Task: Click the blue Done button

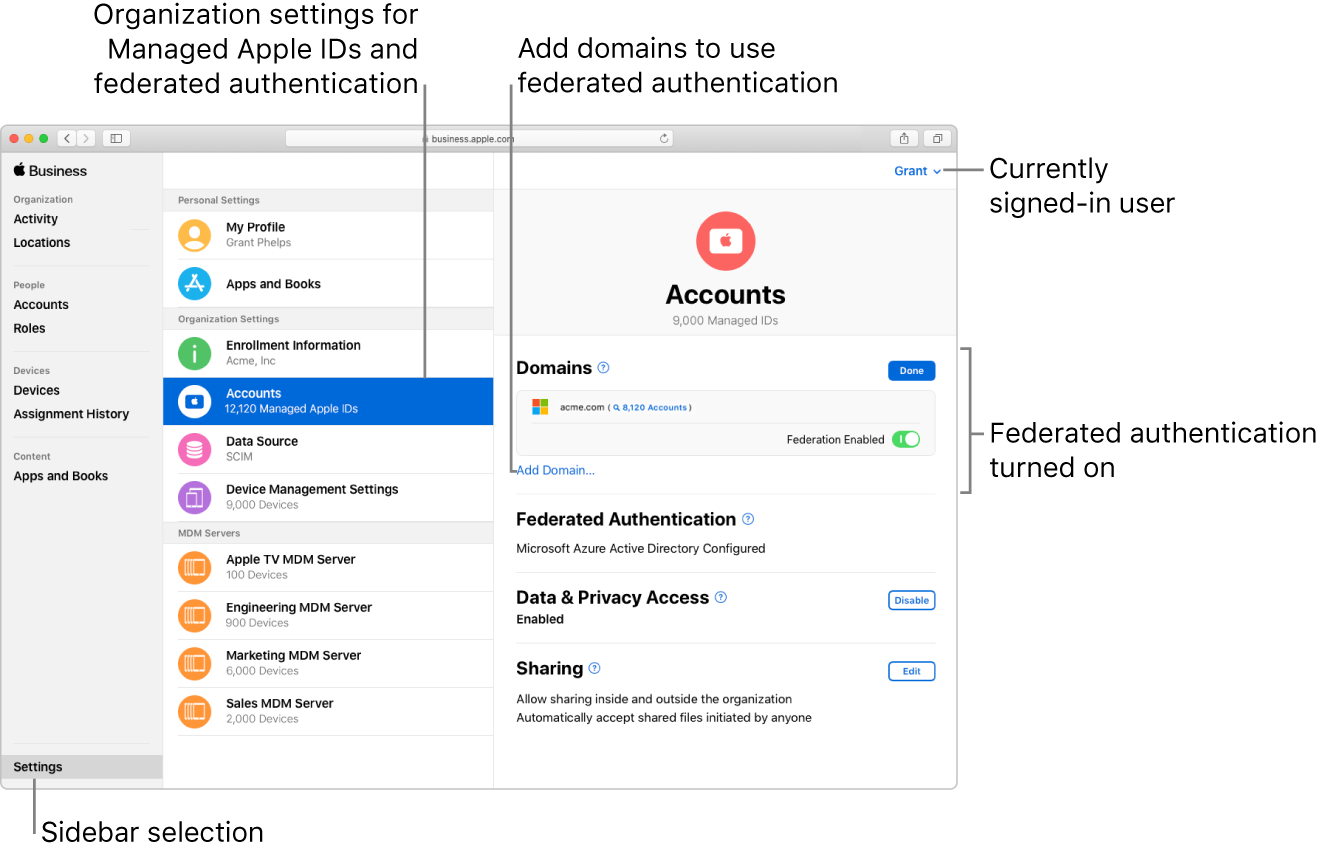Action: coord(912,370)
